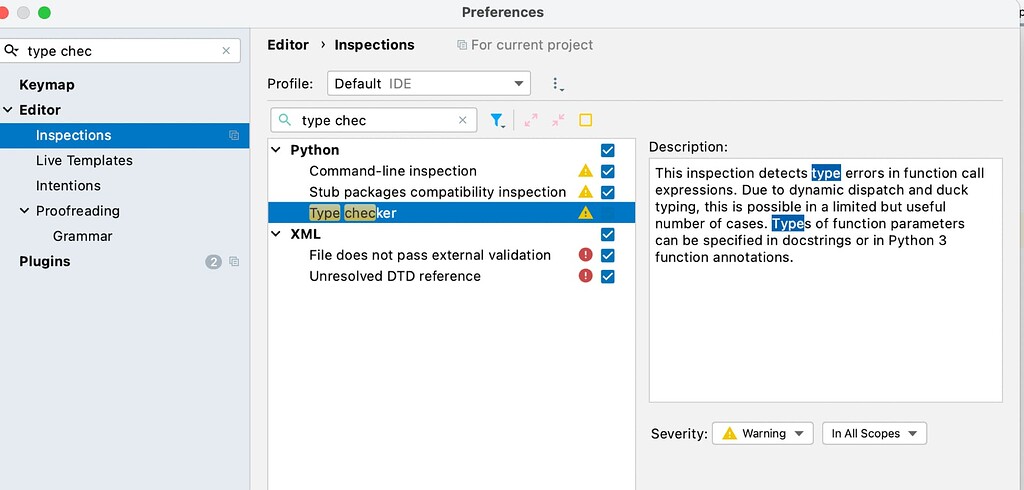Click the gray macOS minimize button
The width and height of the screenshot is (1024, 490).
pos(24,12)
